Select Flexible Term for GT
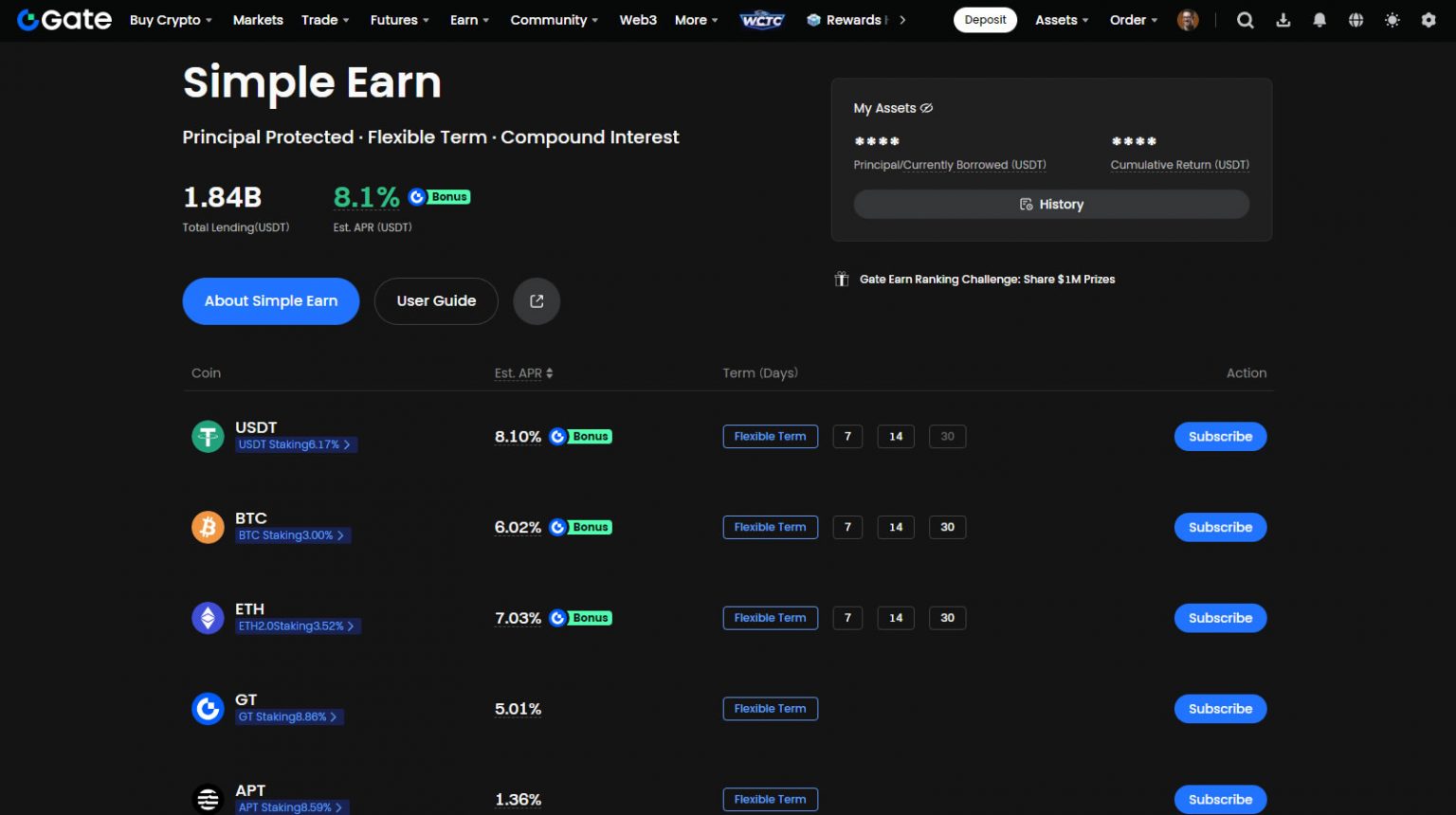The image size is (1456, 815). pyautogui.click(x=771, y=708)
